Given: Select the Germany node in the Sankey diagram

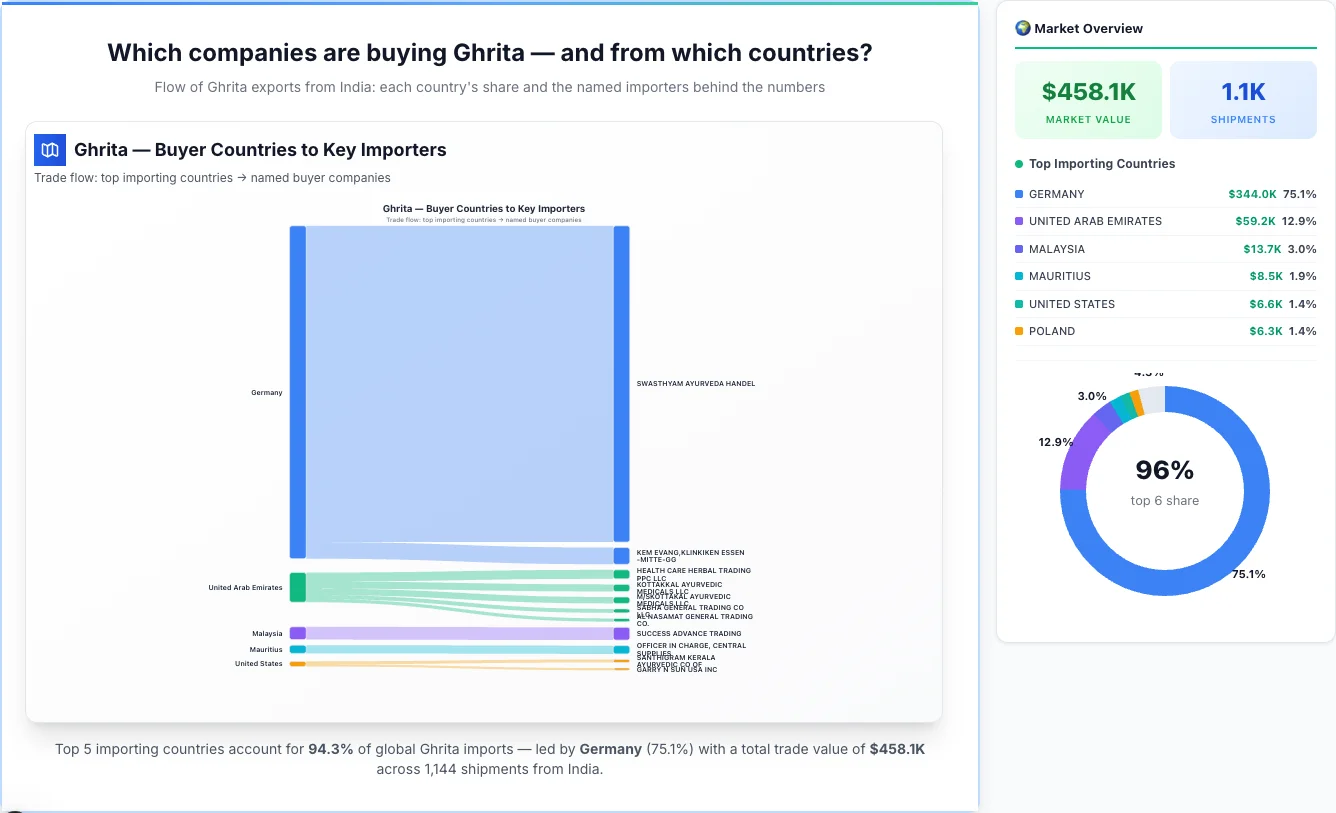Looking at the screenshot, I should [295, 390].
